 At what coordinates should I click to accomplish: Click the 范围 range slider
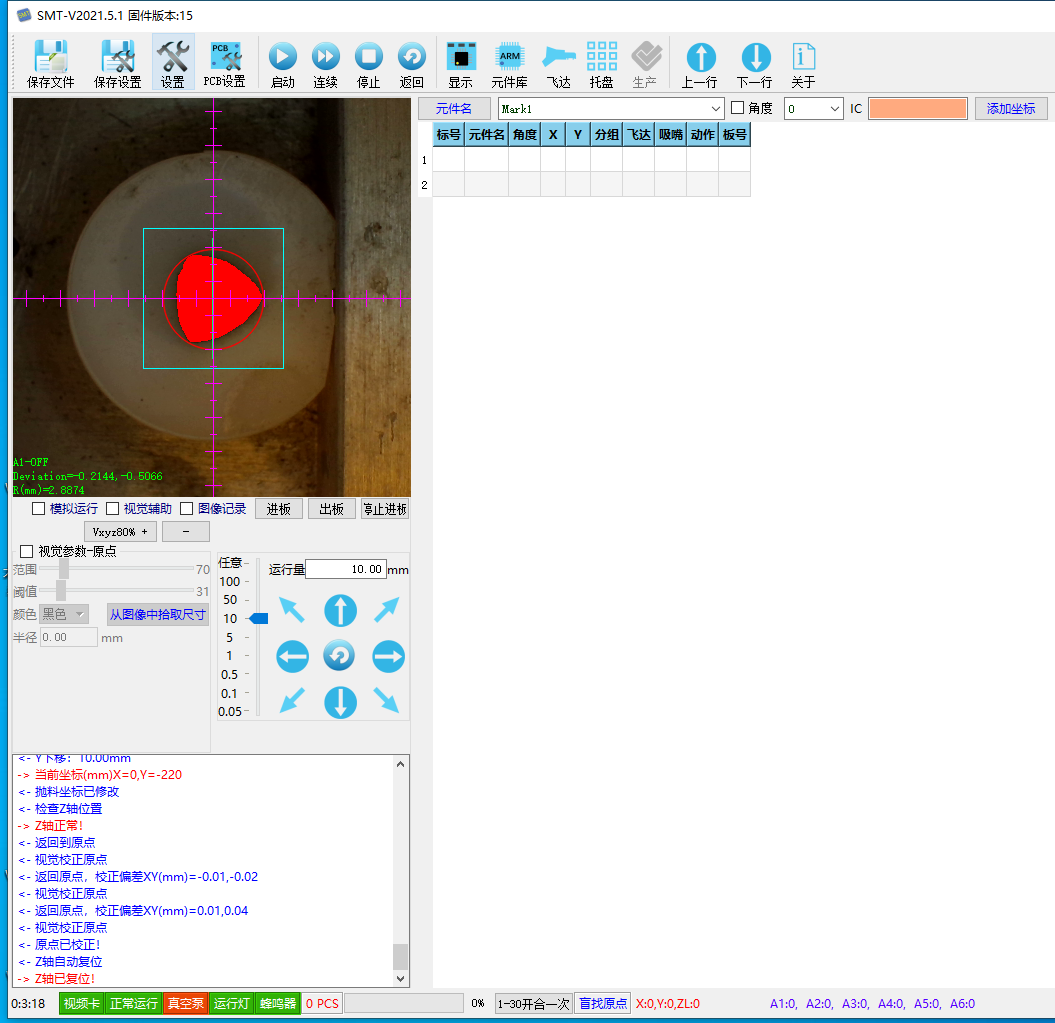click(x=116, y=569)
